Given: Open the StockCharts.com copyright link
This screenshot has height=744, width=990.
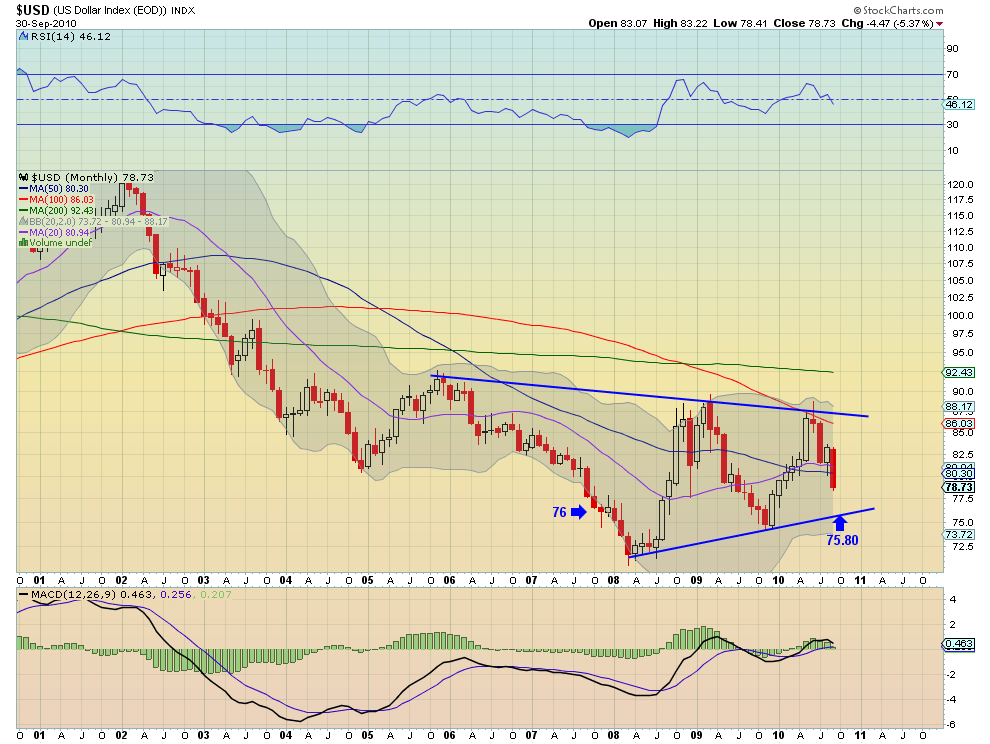Looking at the screenshot, I should point(898,10).
